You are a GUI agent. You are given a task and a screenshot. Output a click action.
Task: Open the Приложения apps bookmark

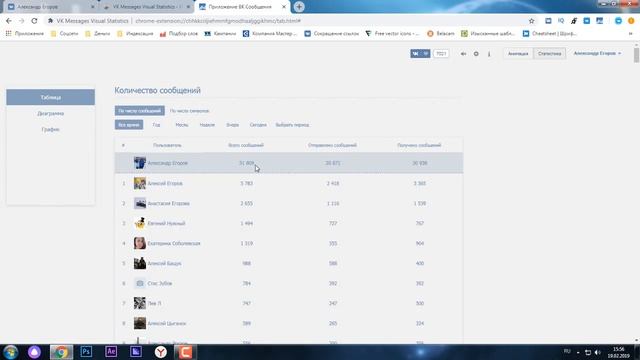click(x=25, y=33)
